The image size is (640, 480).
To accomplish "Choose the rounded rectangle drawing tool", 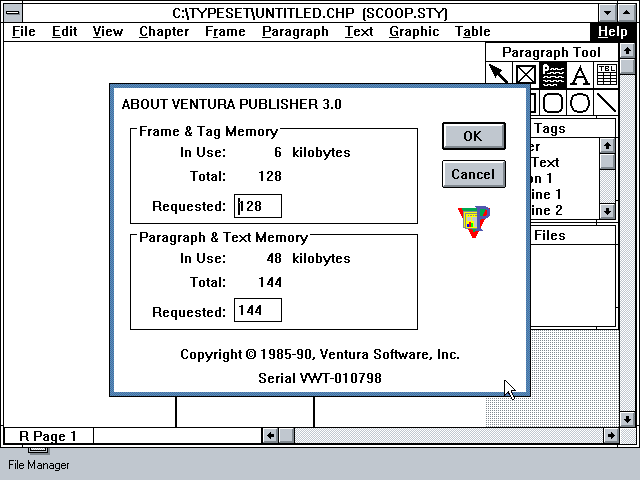I will pyautogui.click(x=553, y=102).
